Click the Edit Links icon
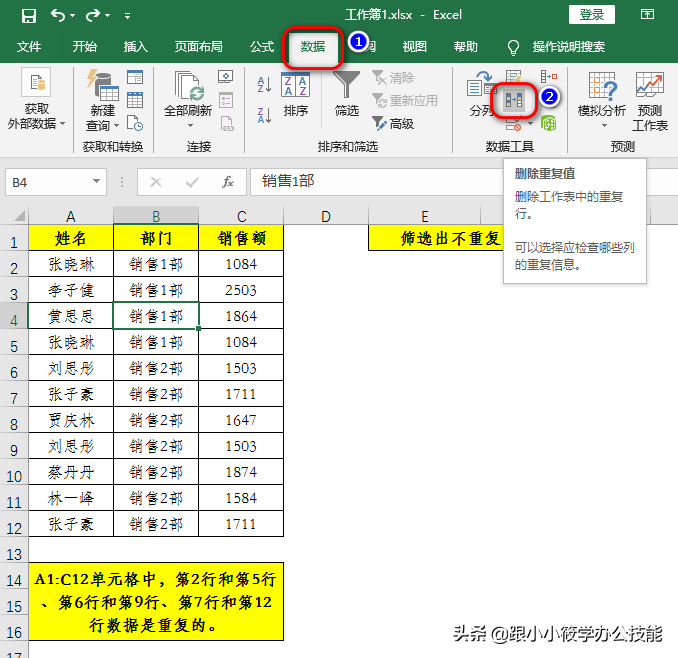Viewport: 678px width, 658px height. pyautogui.click(x=226, y=124)
